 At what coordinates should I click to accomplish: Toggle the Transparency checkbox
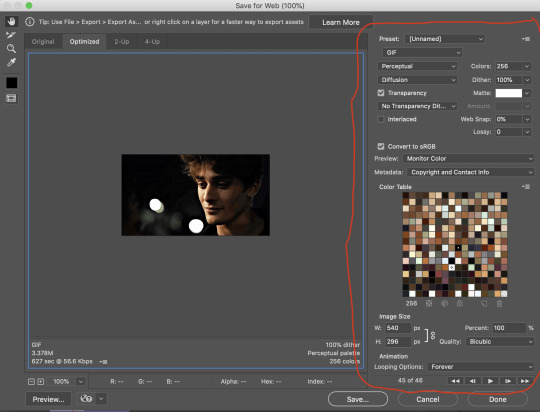coord(381,93)
